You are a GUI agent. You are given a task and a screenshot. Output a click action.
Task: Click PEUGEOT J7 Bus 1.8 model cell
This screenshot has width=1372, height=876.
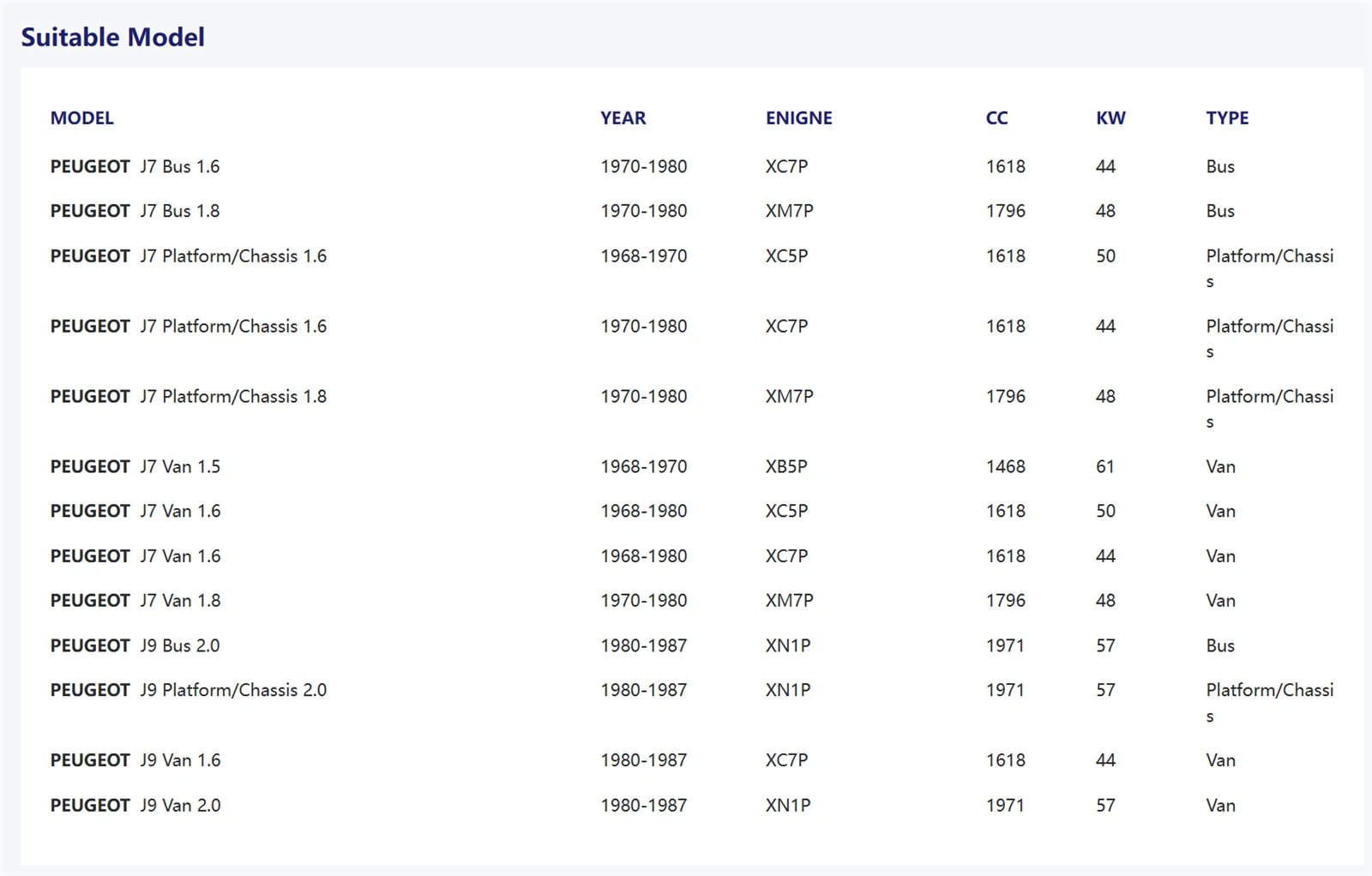coord(135,211)
